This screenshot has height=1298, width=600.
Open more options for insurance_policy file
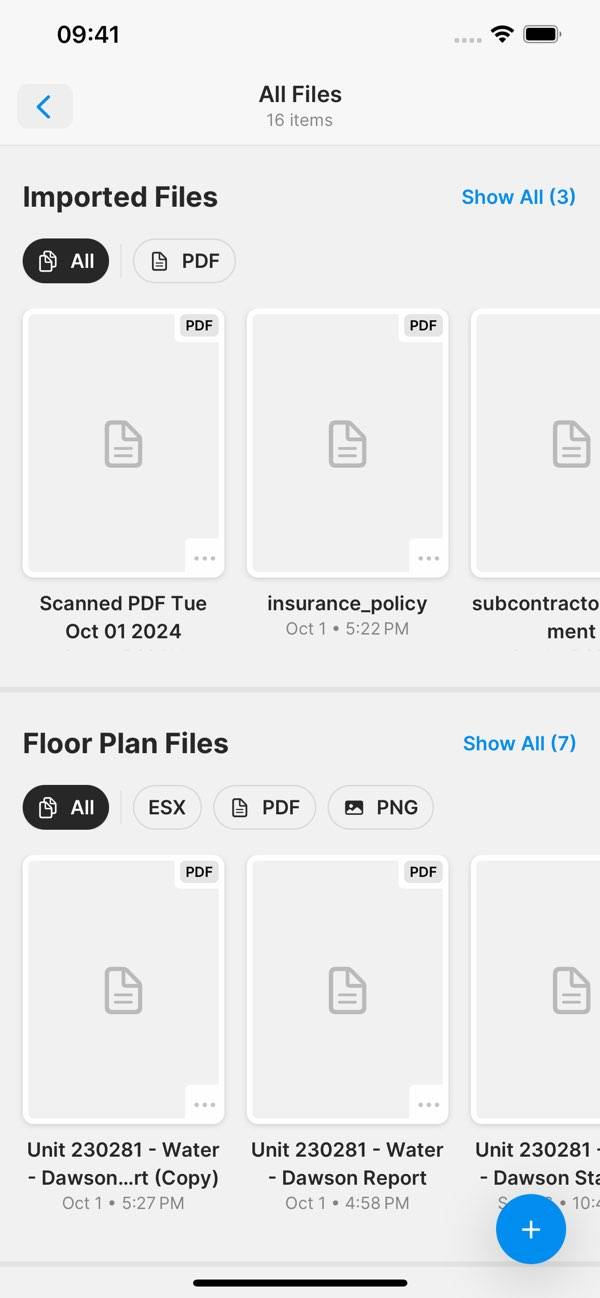pyautogui.click(x=428, y=558)
